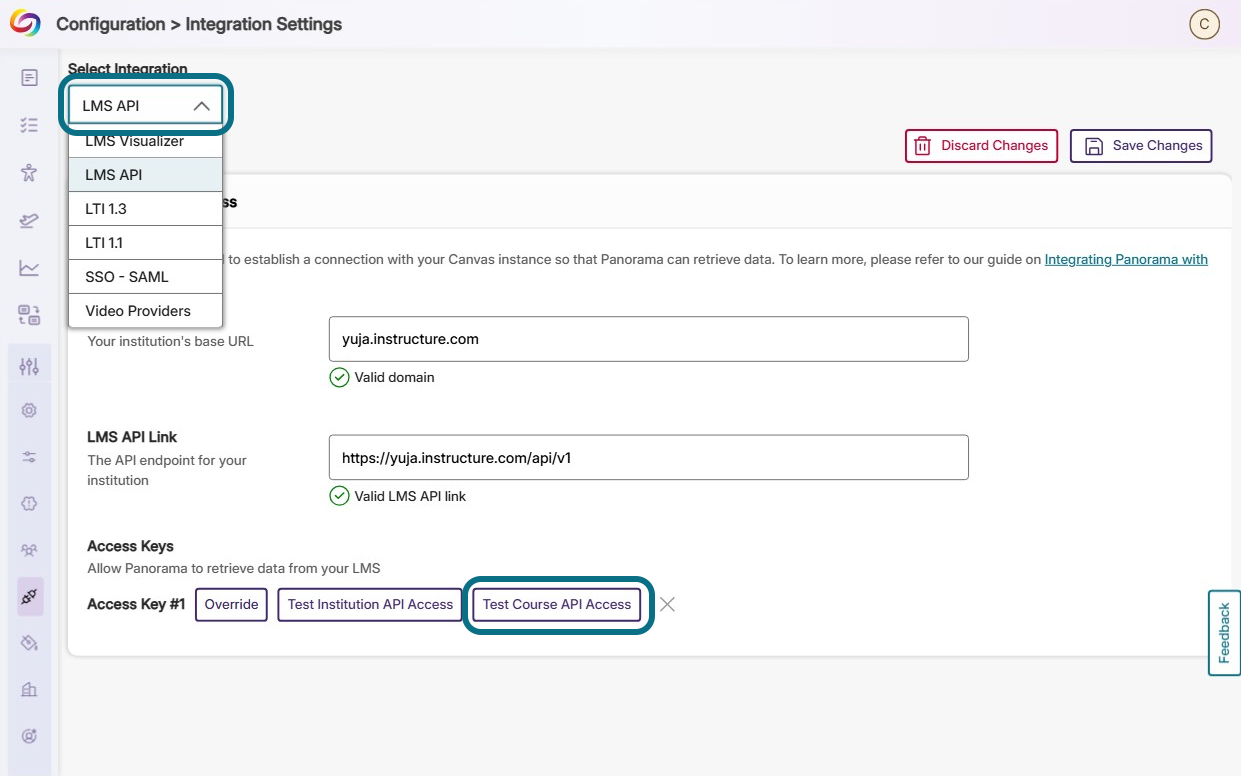Click the Access Keys heading

(x=130, y=546)
